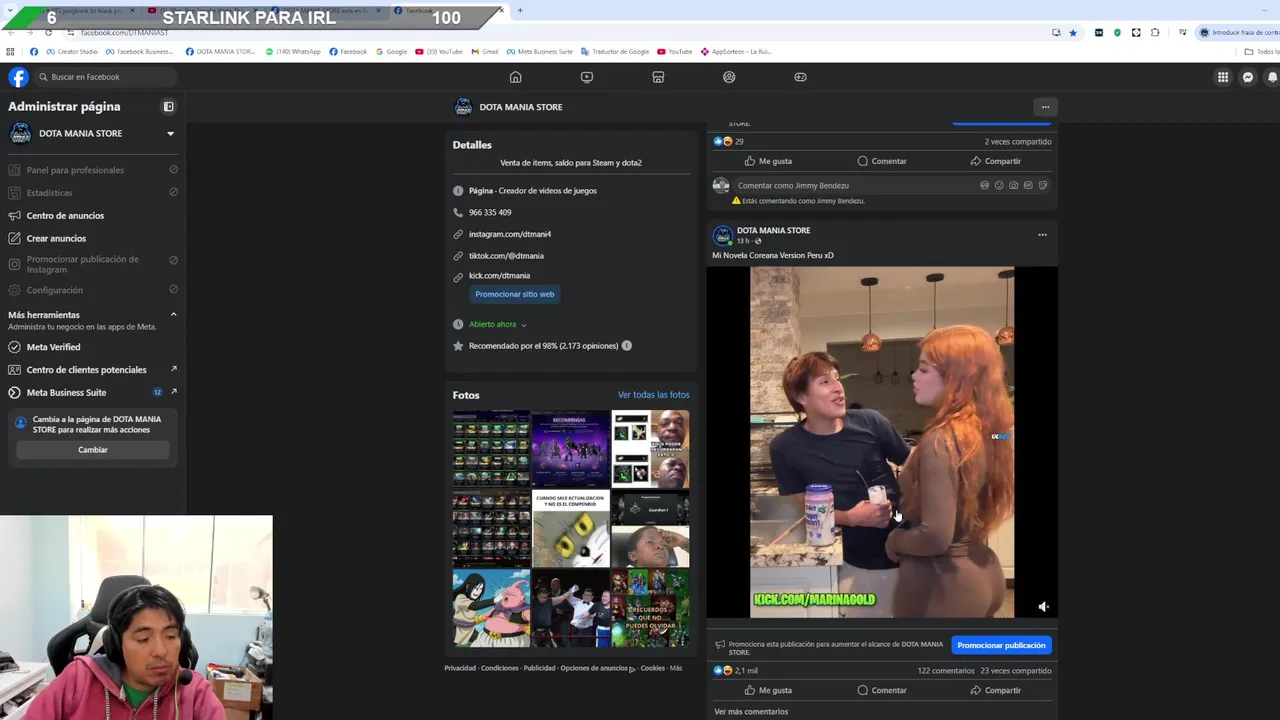Click the Cambiar button
Image resolution: width=1280 pixels, height=720 pixels.
click(x=93, y=450)
